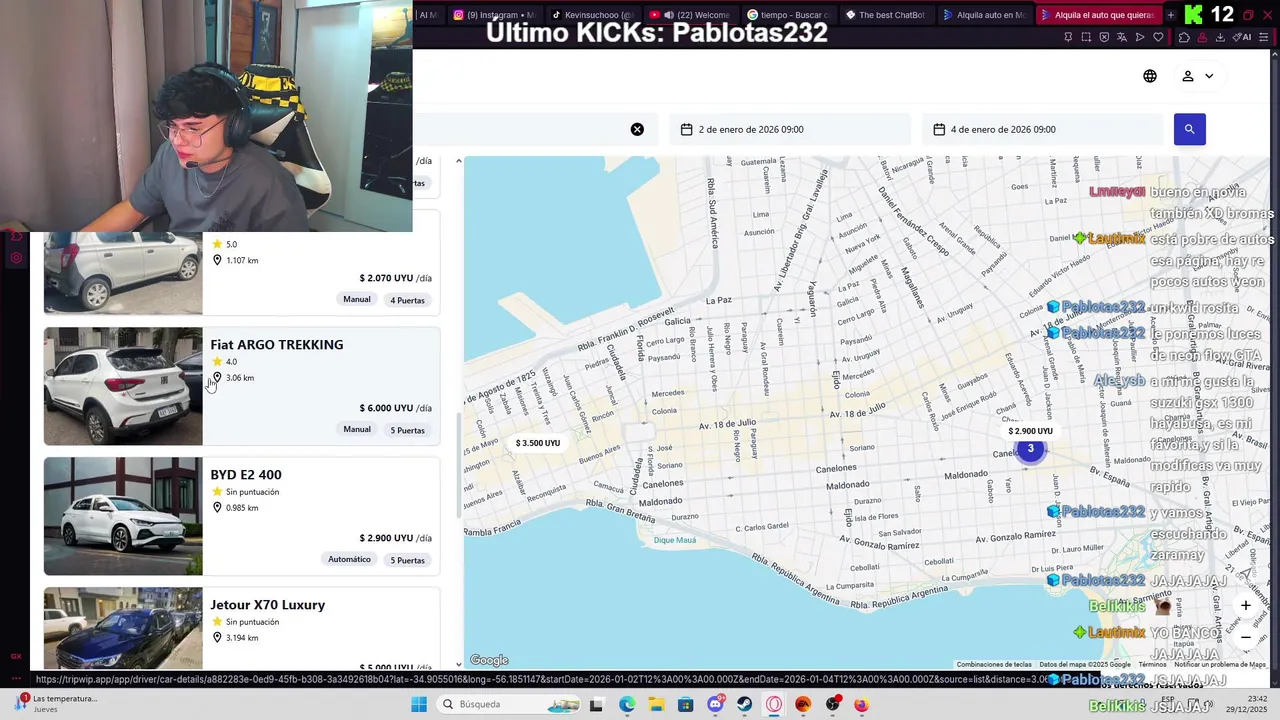Open Microsoft Edge from taskbar

point(626,704)
